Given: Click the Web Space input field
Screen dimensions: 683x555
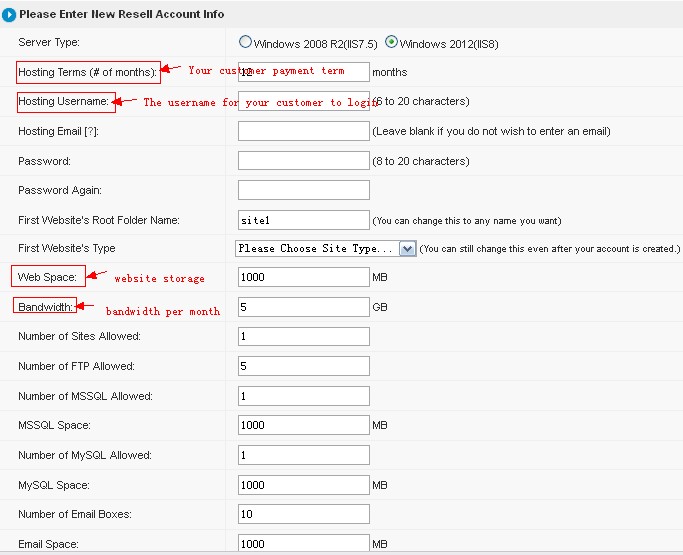Looking at the screenshot, I should 303,278.
